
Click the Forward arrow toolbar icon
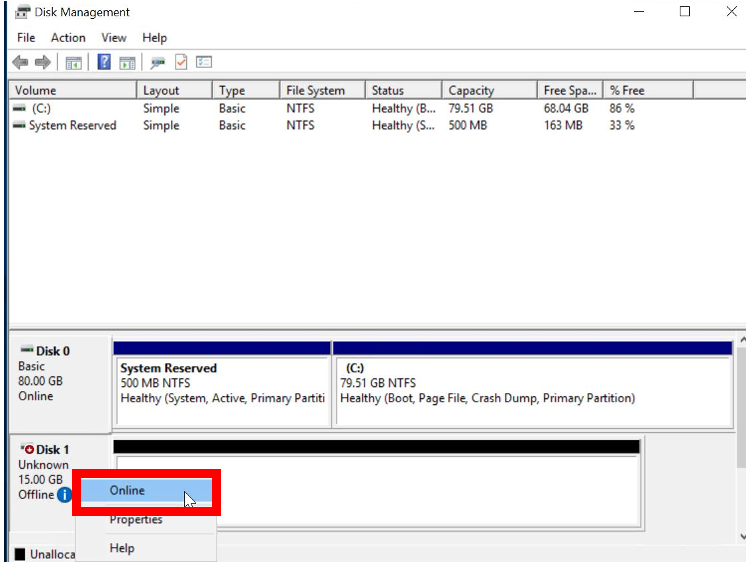[43, 62]
